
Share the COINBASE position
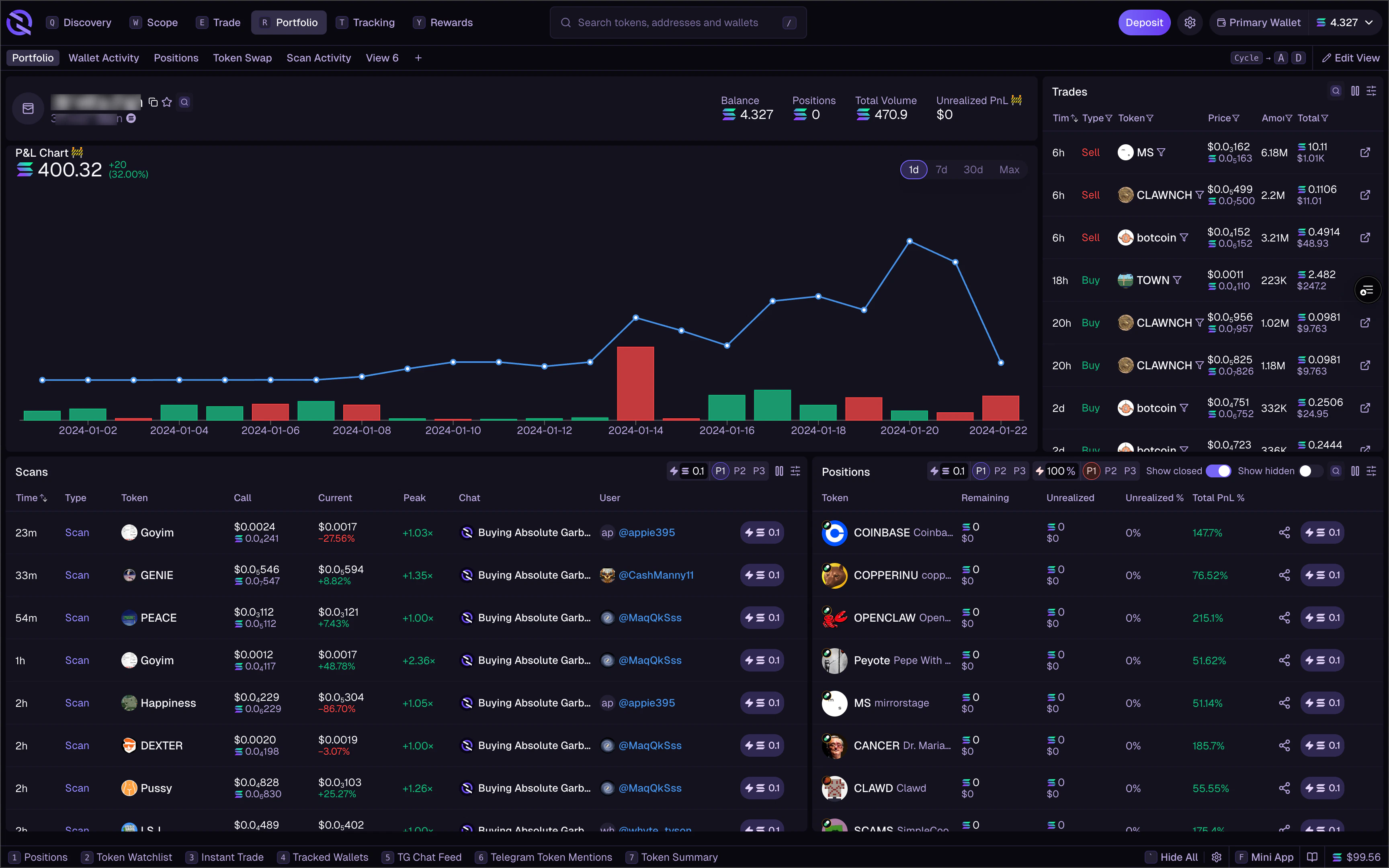point(1285,533)
